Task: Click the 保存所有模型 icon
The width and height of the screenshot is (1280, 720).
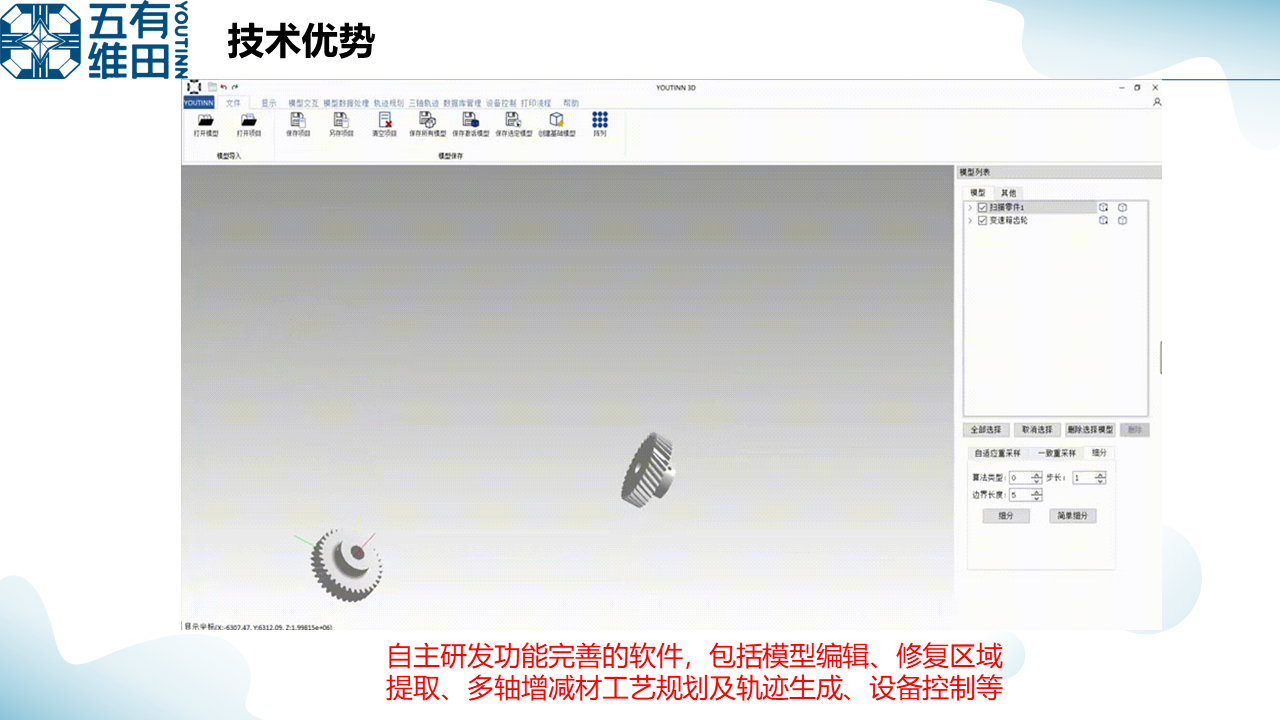Action: pos(427,119)
